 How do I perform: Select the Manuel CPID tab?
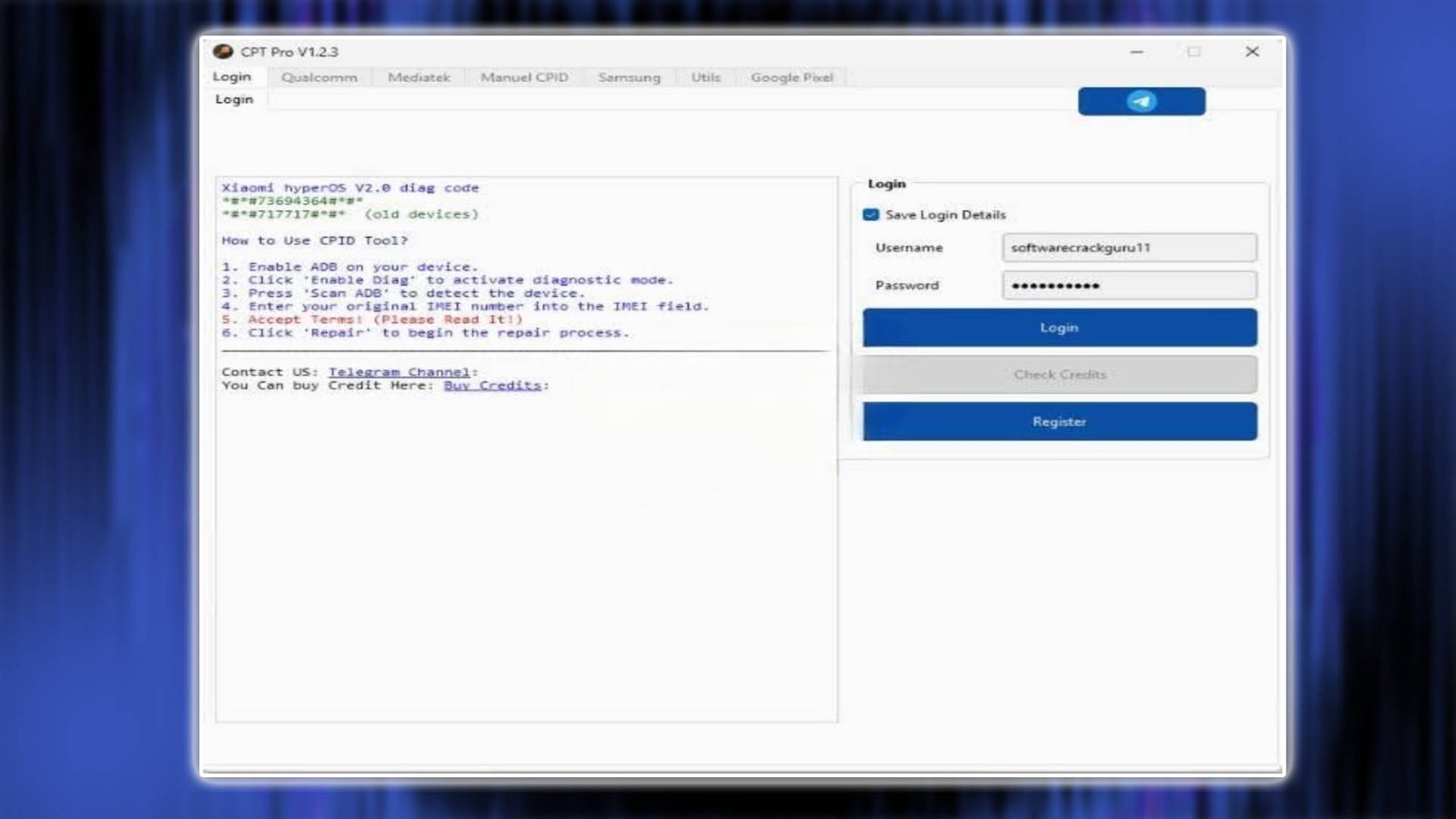523,77
